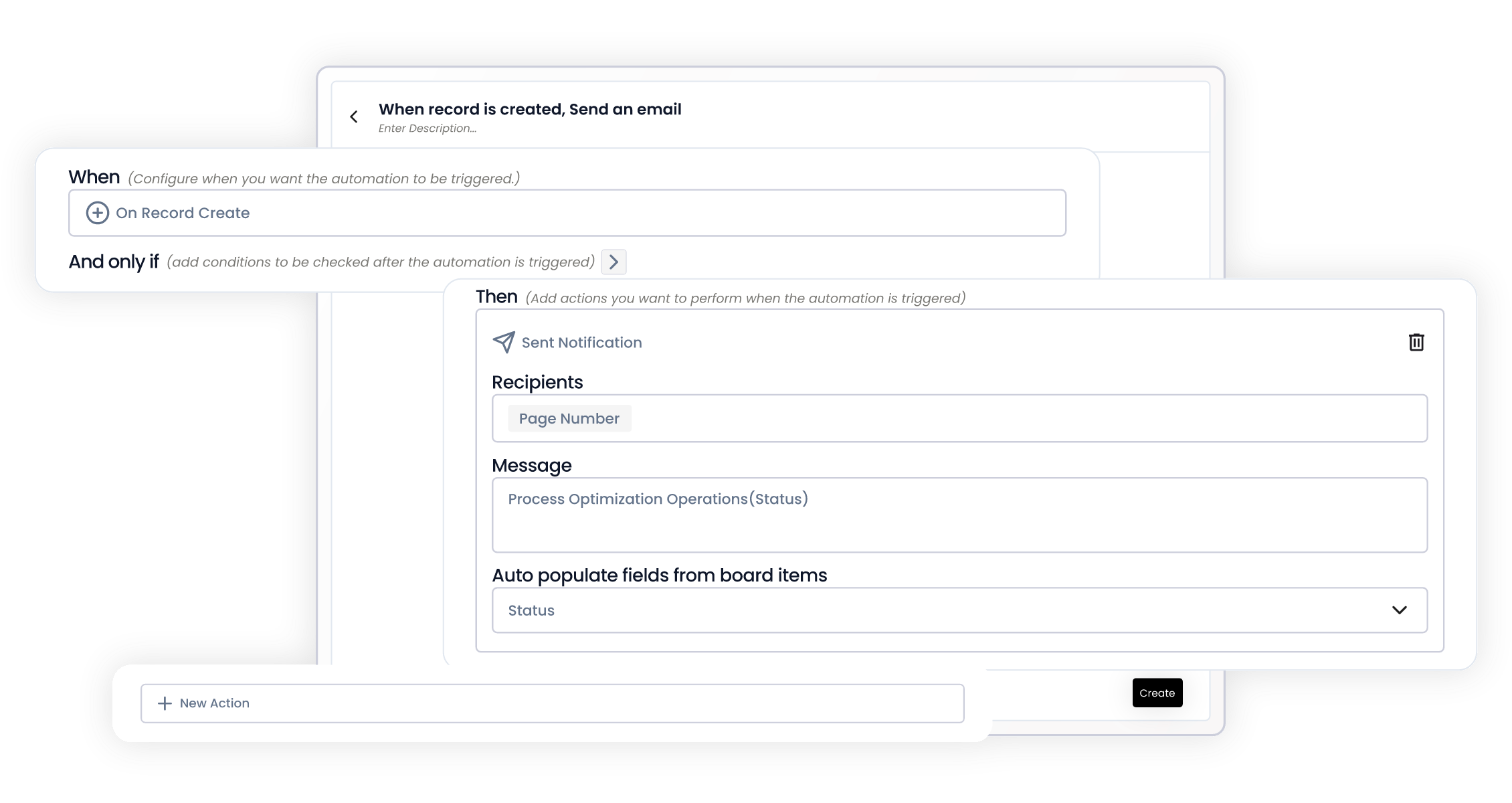The height and width of the screenshot is (803, 1512).
Task: Delete the Sent Notification action with trash icon
Action: tap(1416, 342)
